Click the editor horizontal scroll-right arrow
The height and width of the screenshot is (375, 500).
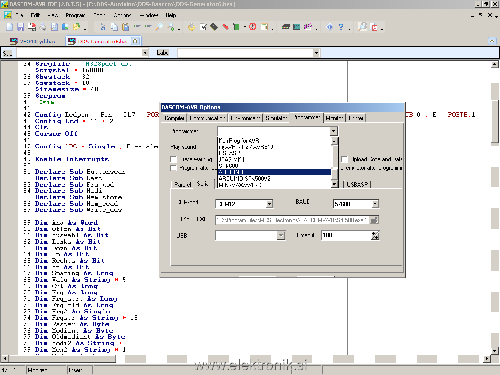point(487,359)
